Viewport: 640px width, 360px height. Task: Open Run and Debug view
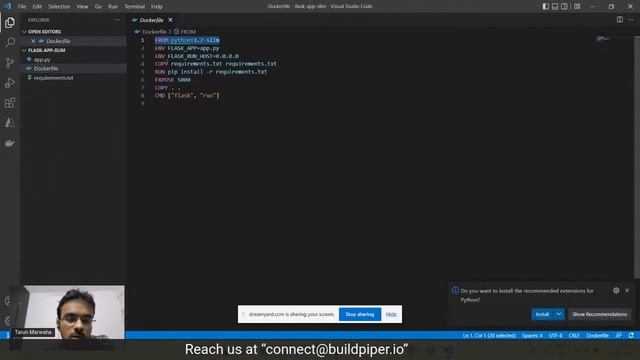10,82
